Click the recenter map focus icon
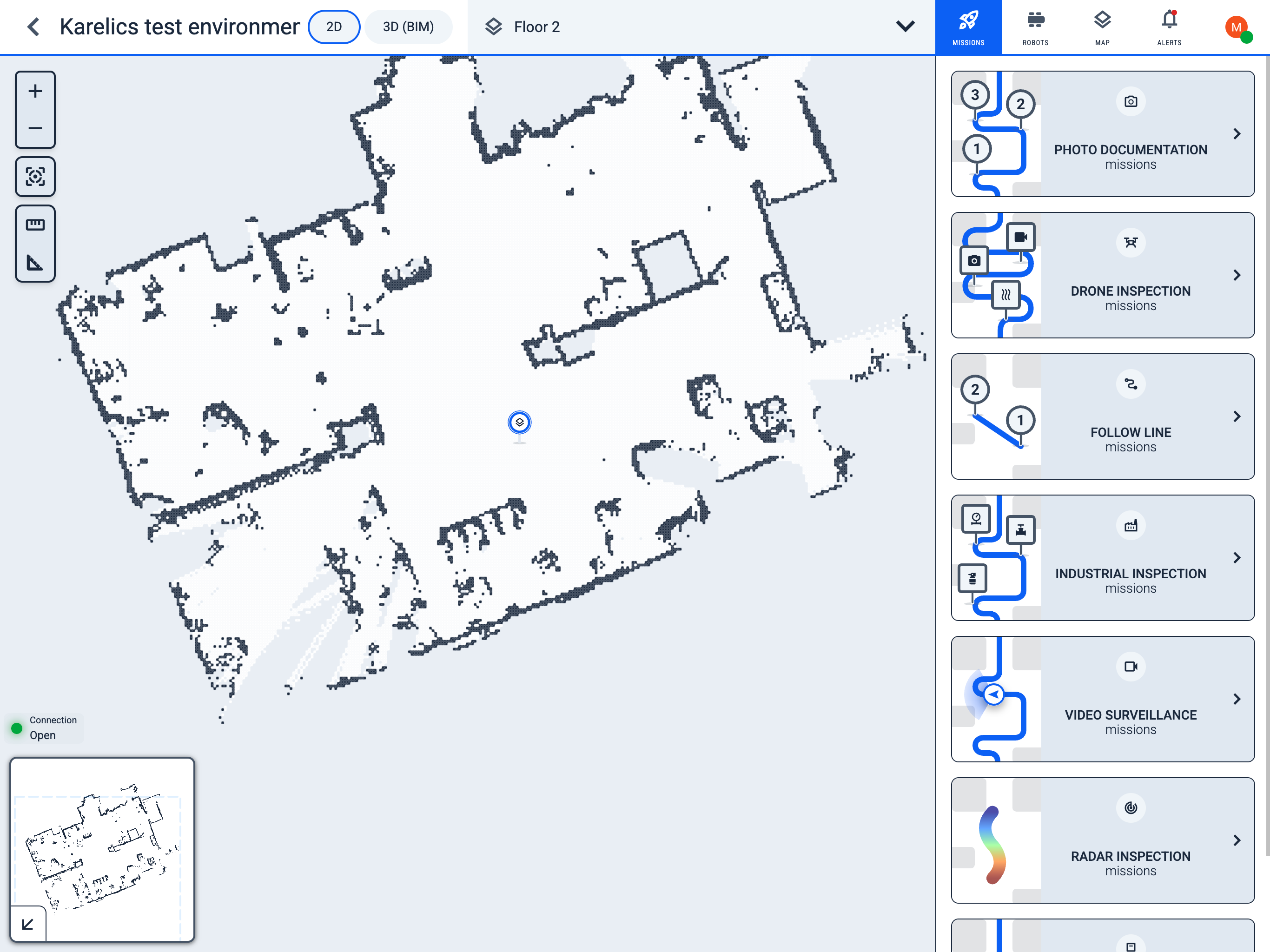Screen dimensions: 1270x952 [x=35, y=176]
